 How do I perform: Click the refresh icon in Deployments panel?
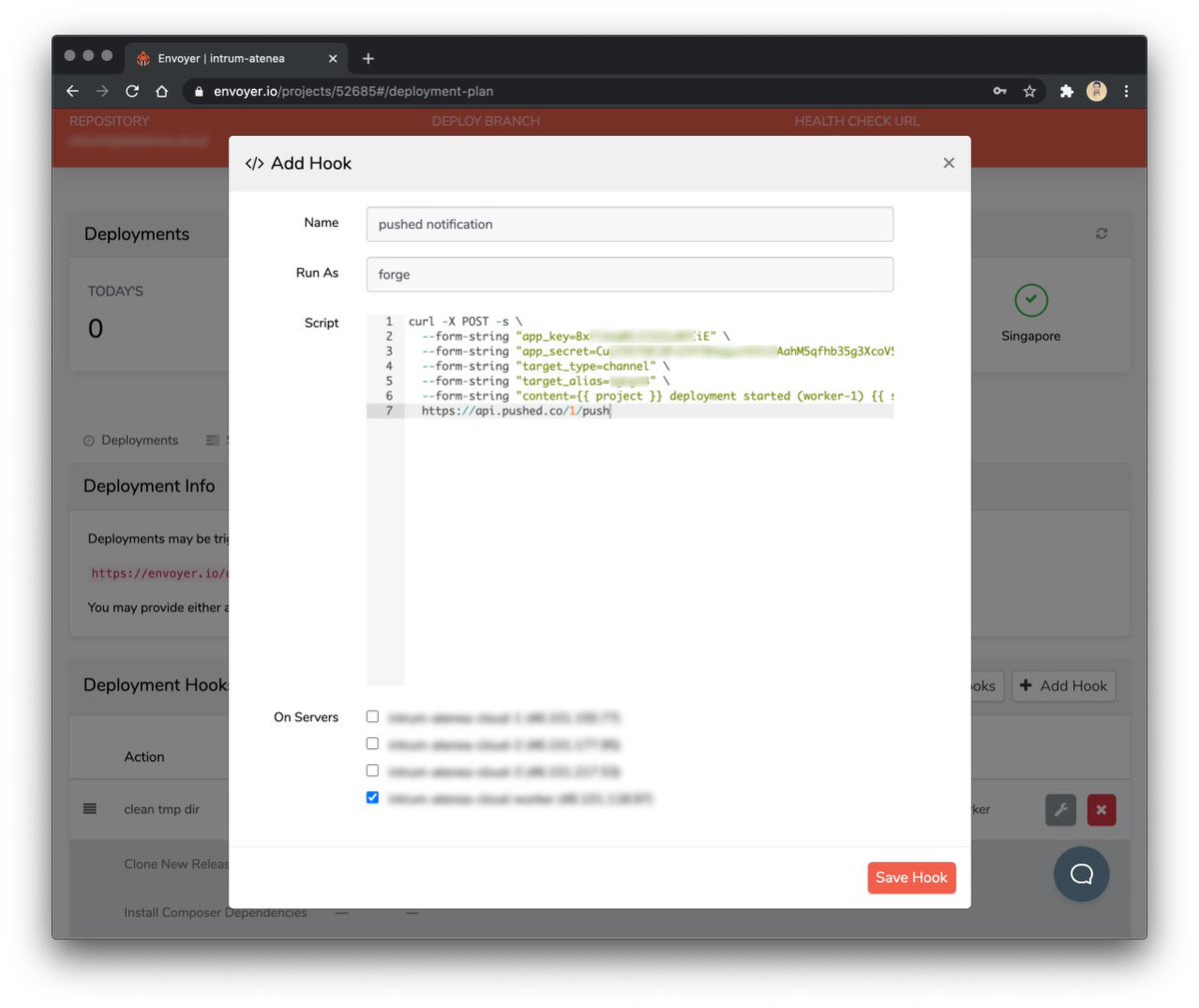pyautogui.click(x=1101, y=233)
